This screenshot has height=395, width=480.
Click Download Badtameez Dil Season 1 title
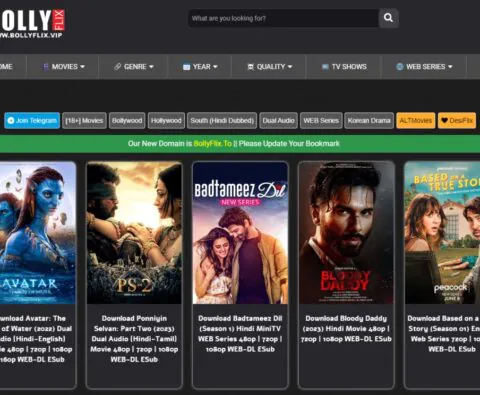[240, 334]
